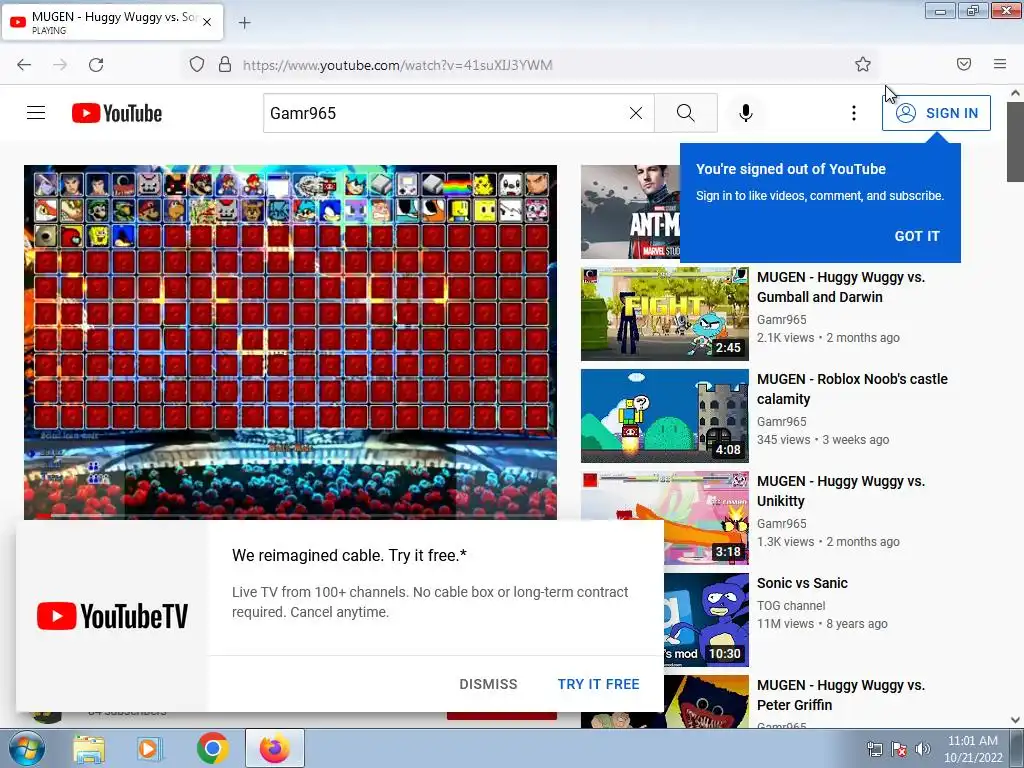1024x768 pixels.
Task: Save page to Pocket
Action: click(x=964, y=64)
